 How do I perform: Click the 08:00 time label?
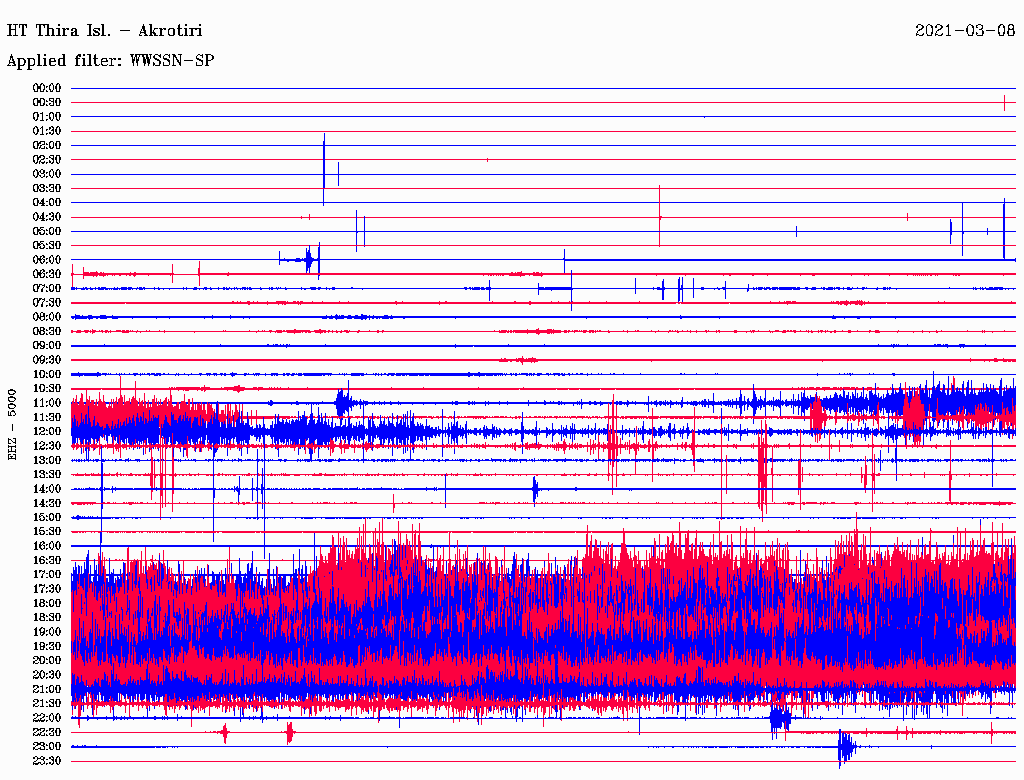(x=47, y=317)
